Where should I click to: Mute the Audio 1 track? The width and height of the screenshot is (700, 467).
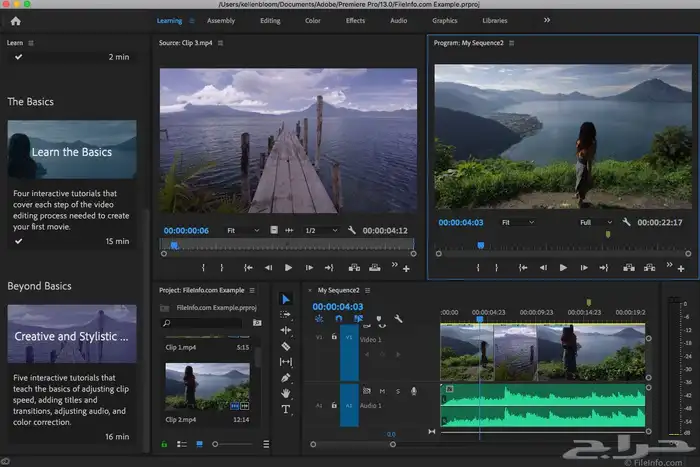(x=382, y=391)
